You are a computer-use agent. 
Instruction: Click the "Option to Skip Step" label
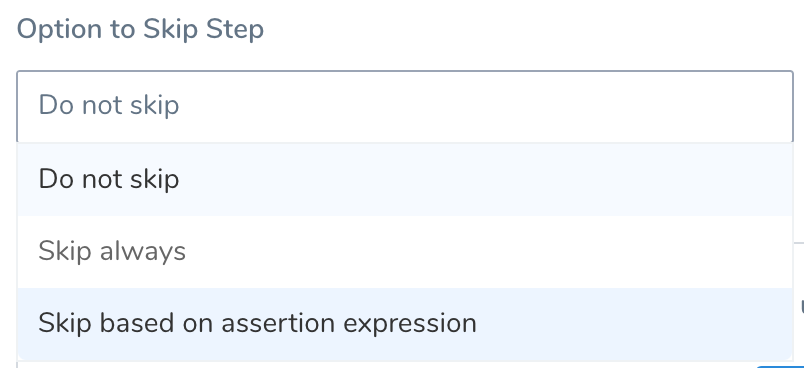140,29
